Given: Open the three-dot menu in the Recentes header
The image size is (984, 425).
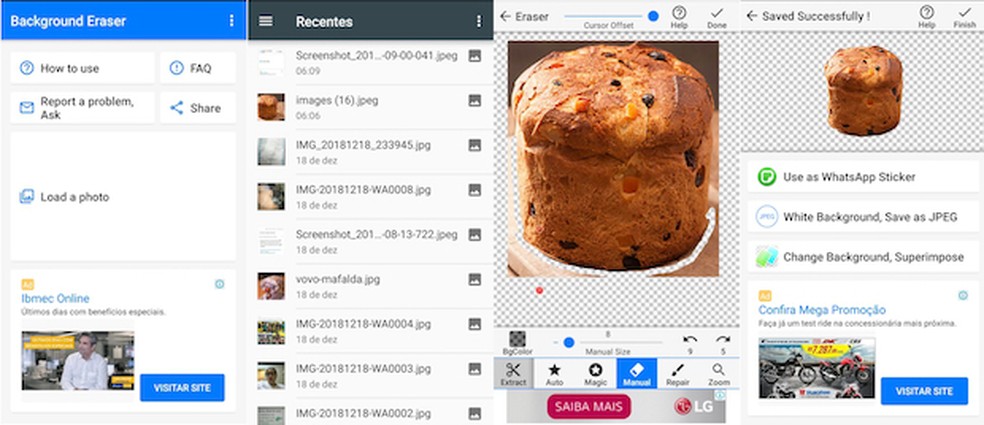Looking at the screenshot, I should [479, 21].
